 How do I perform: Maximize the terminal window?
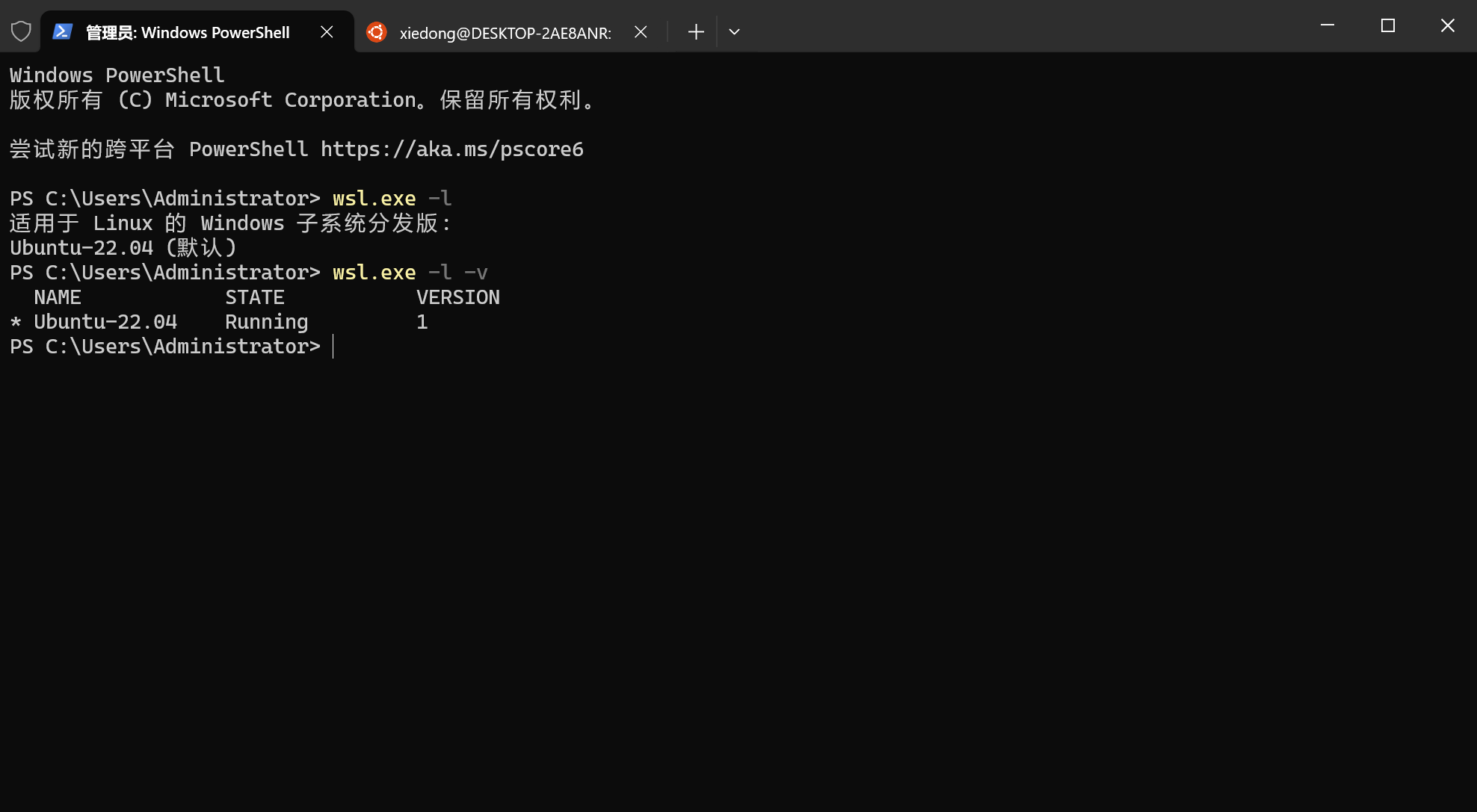coord(1388,25)
